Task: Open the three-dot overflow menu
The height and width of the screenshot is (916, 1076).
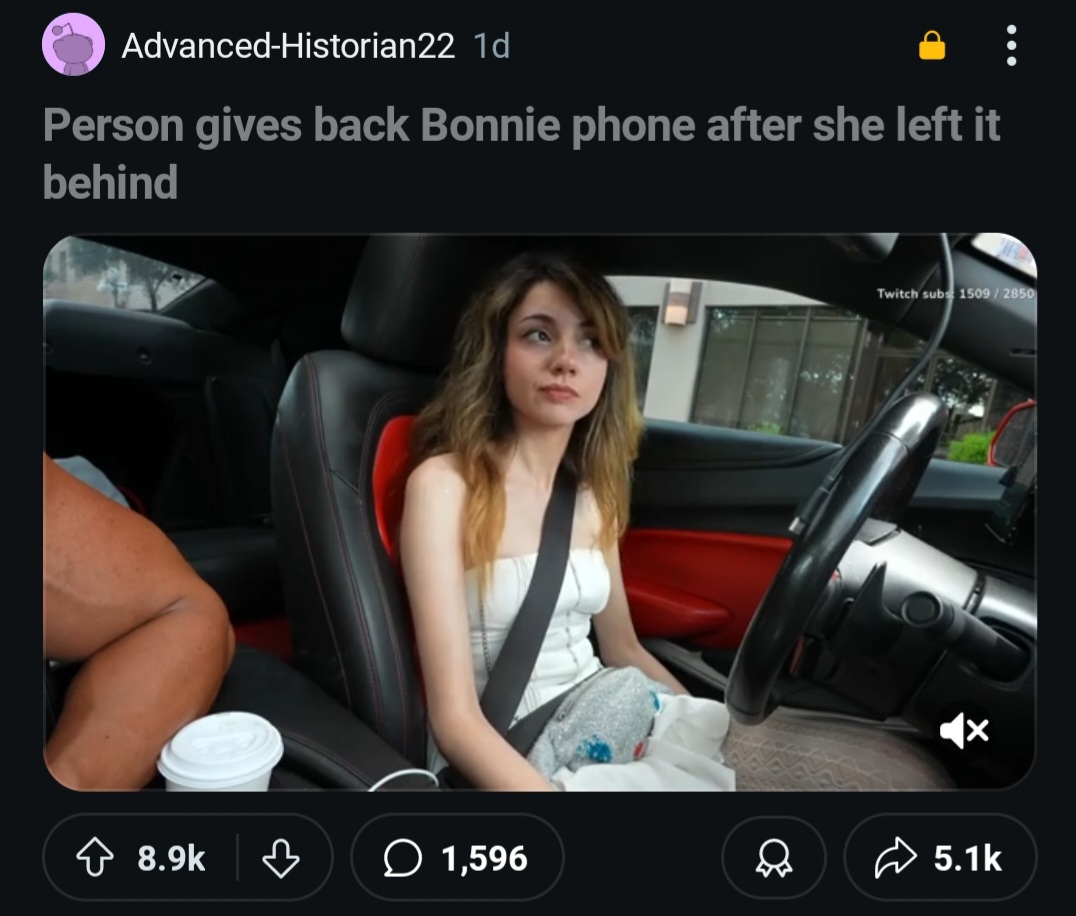Action: (1011, 45)
